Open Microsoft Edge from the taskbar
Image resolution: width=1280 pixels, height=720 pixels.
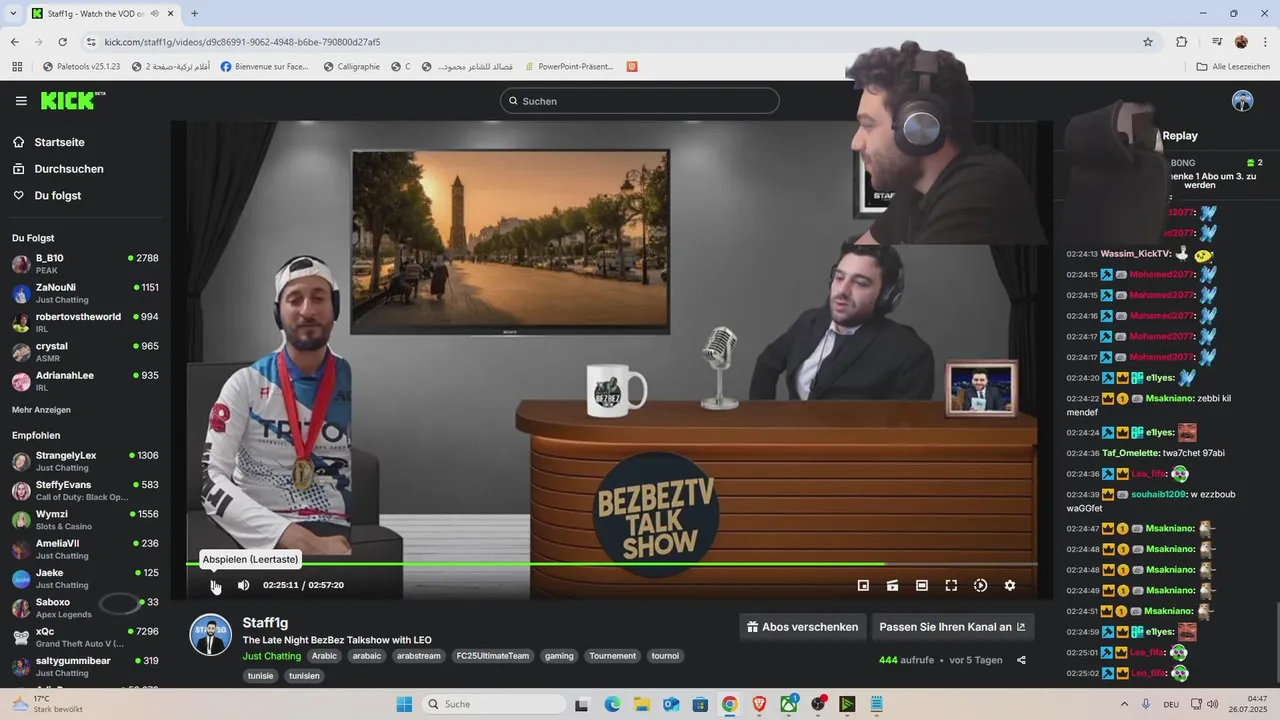point(612,704)
